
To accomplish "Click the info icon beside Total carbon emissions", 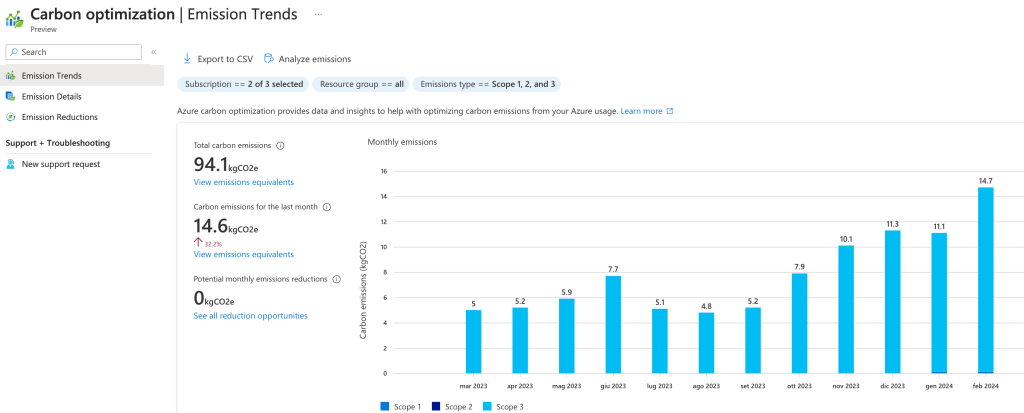I will 280,145.
